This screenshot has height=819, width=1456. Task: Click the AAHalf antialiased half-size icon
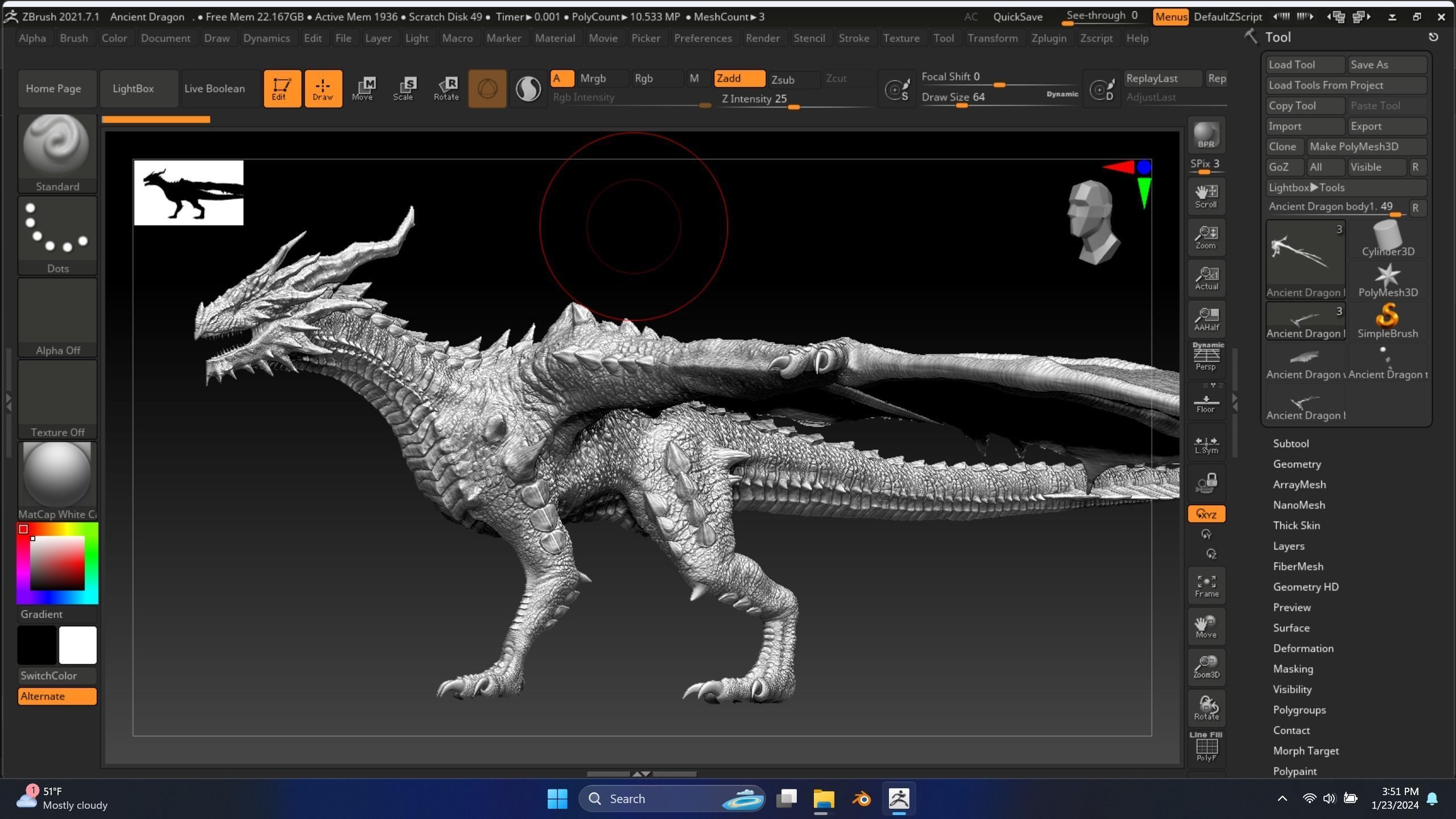click(1206, 319)
